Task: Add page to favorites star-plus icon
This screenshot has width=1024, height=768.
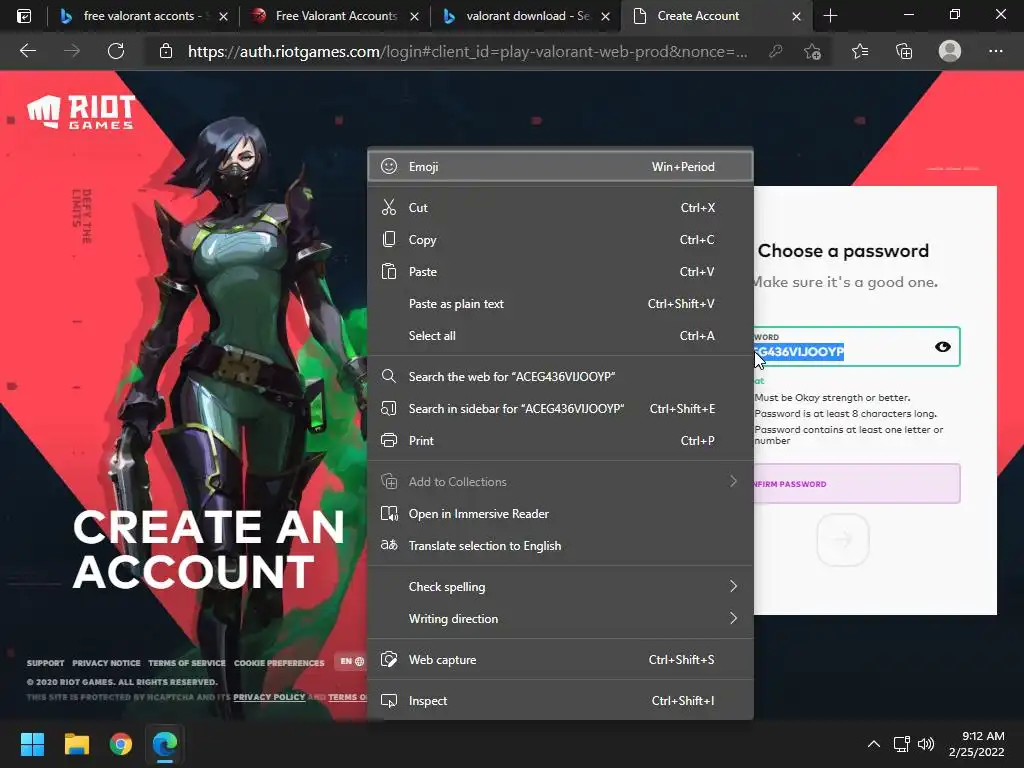Action: point(812,51)
